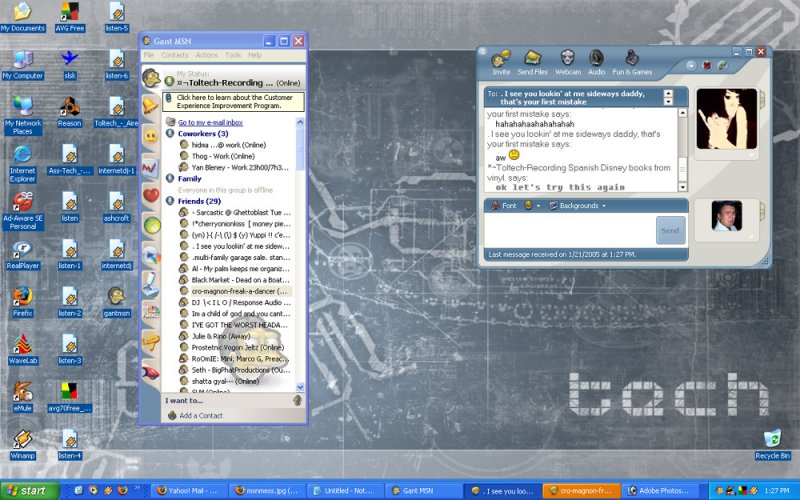
Task: Click the Go to my e-mail inbox link
Action: click(210, 122)
